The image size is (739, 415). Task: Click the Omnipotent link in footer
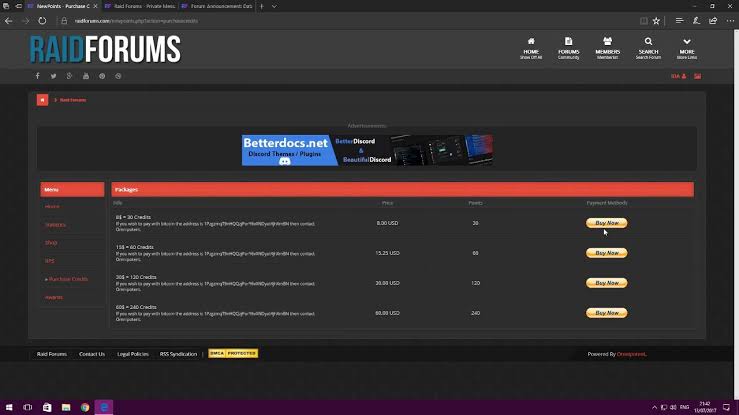point(632,354)
